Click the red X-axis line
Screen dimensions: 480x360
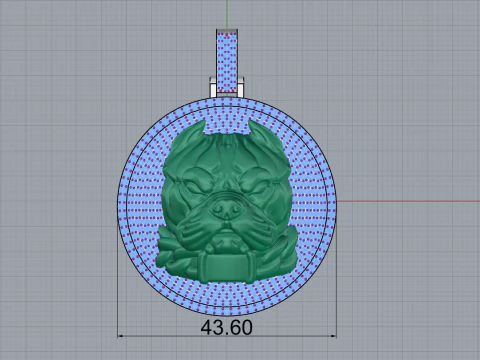tap(408, 201)
